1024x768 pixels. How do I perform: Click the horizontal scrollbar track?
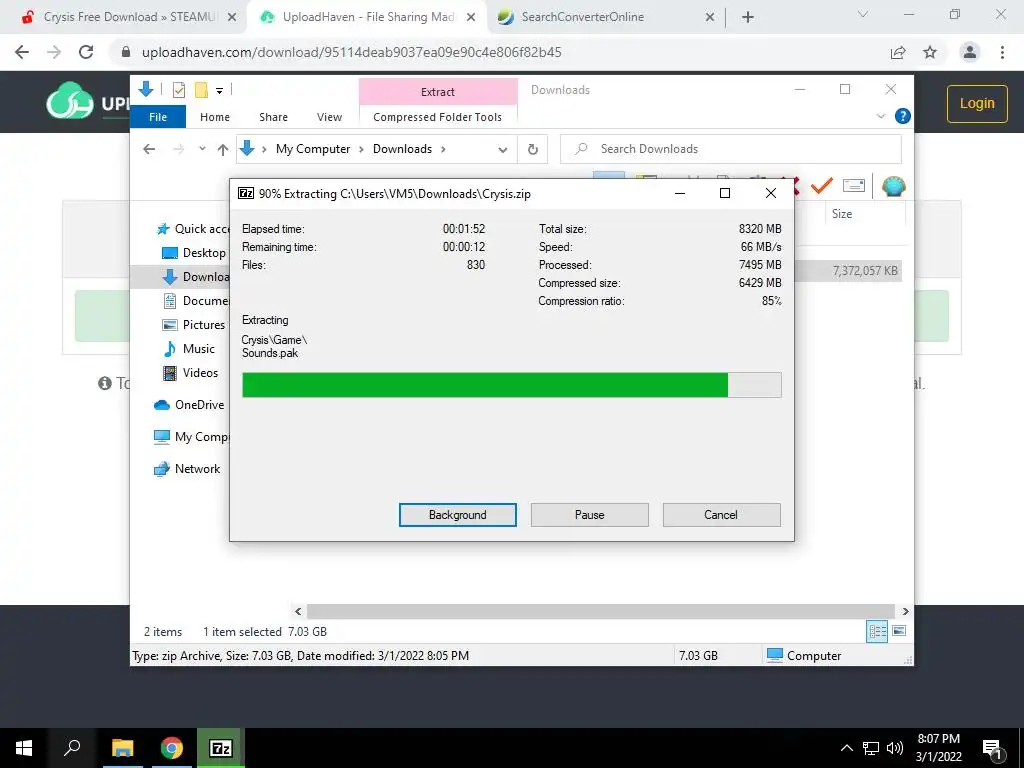600,611
